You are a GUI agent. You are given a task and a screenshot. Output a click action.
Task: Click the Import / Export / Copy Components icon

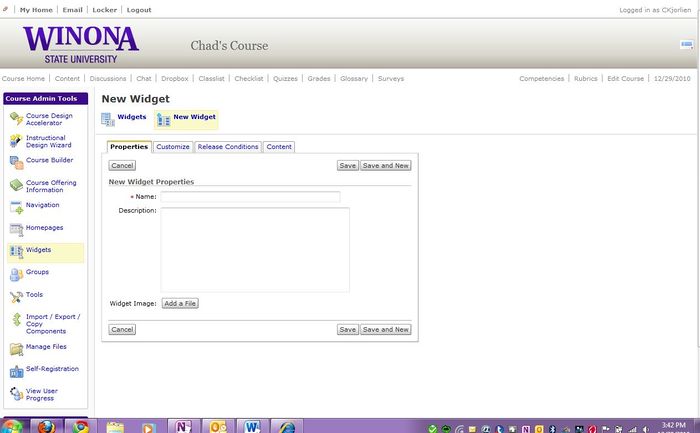15,321
